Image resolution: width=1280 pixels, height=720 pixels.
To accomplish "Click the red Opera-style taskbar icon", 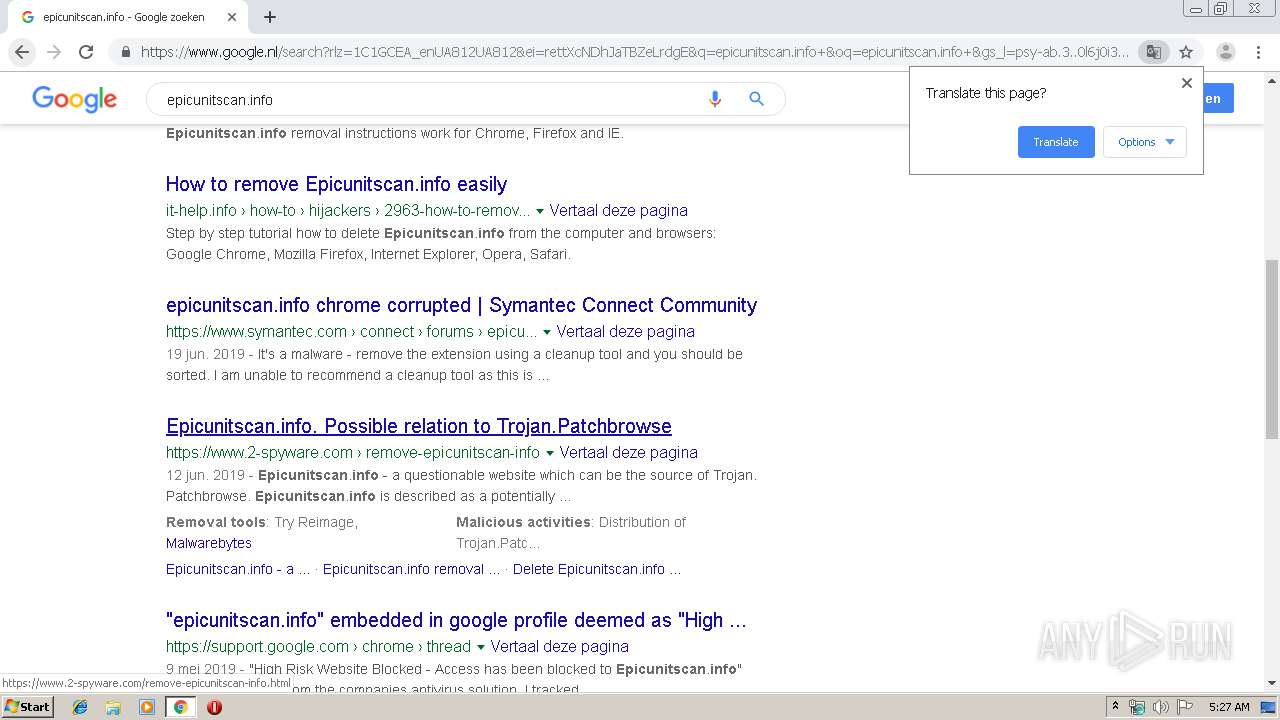I will [214, 707].
